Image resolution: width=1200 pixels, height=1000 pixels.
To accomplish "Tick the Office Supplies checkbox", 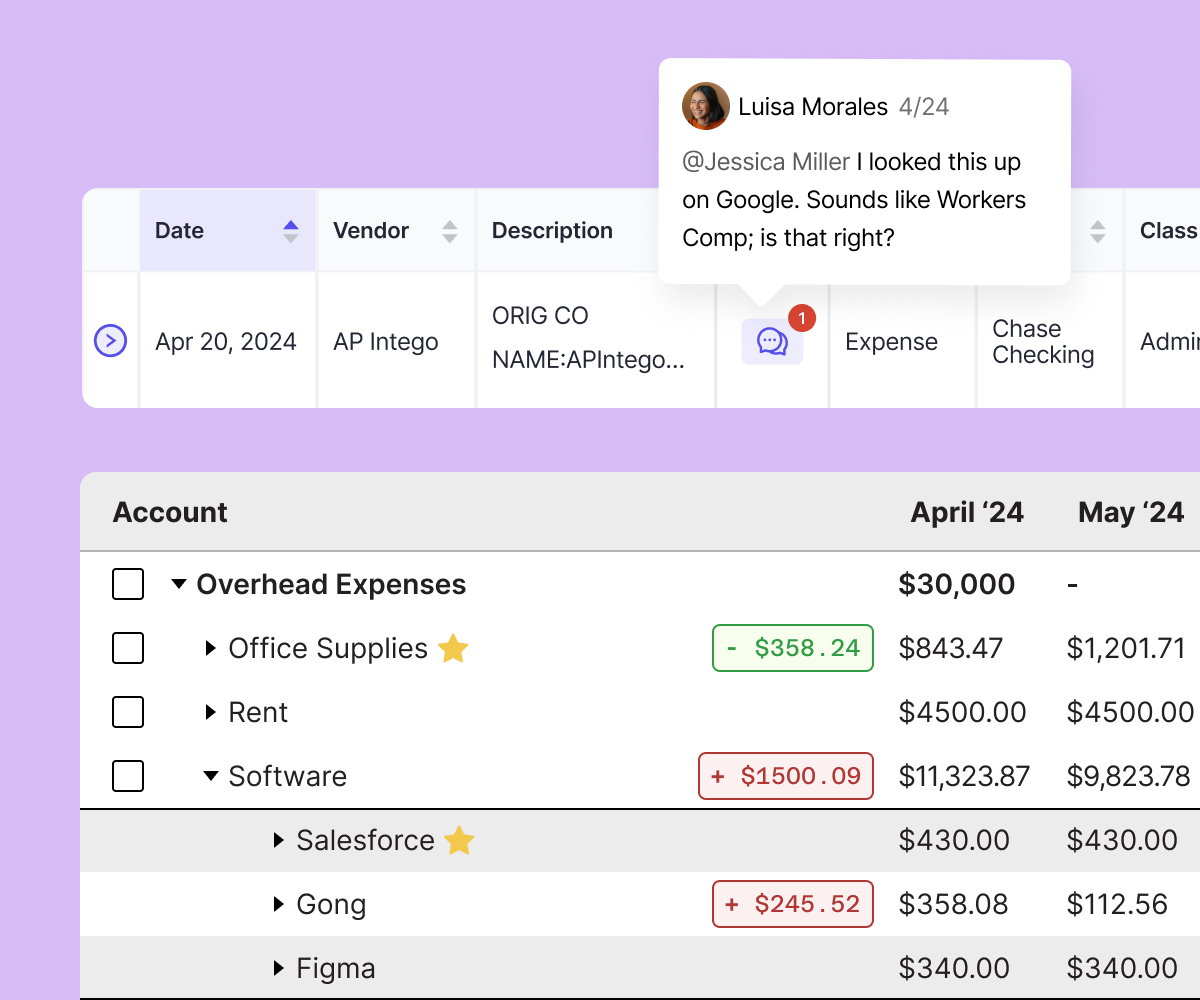I will (x=128, y=648).
